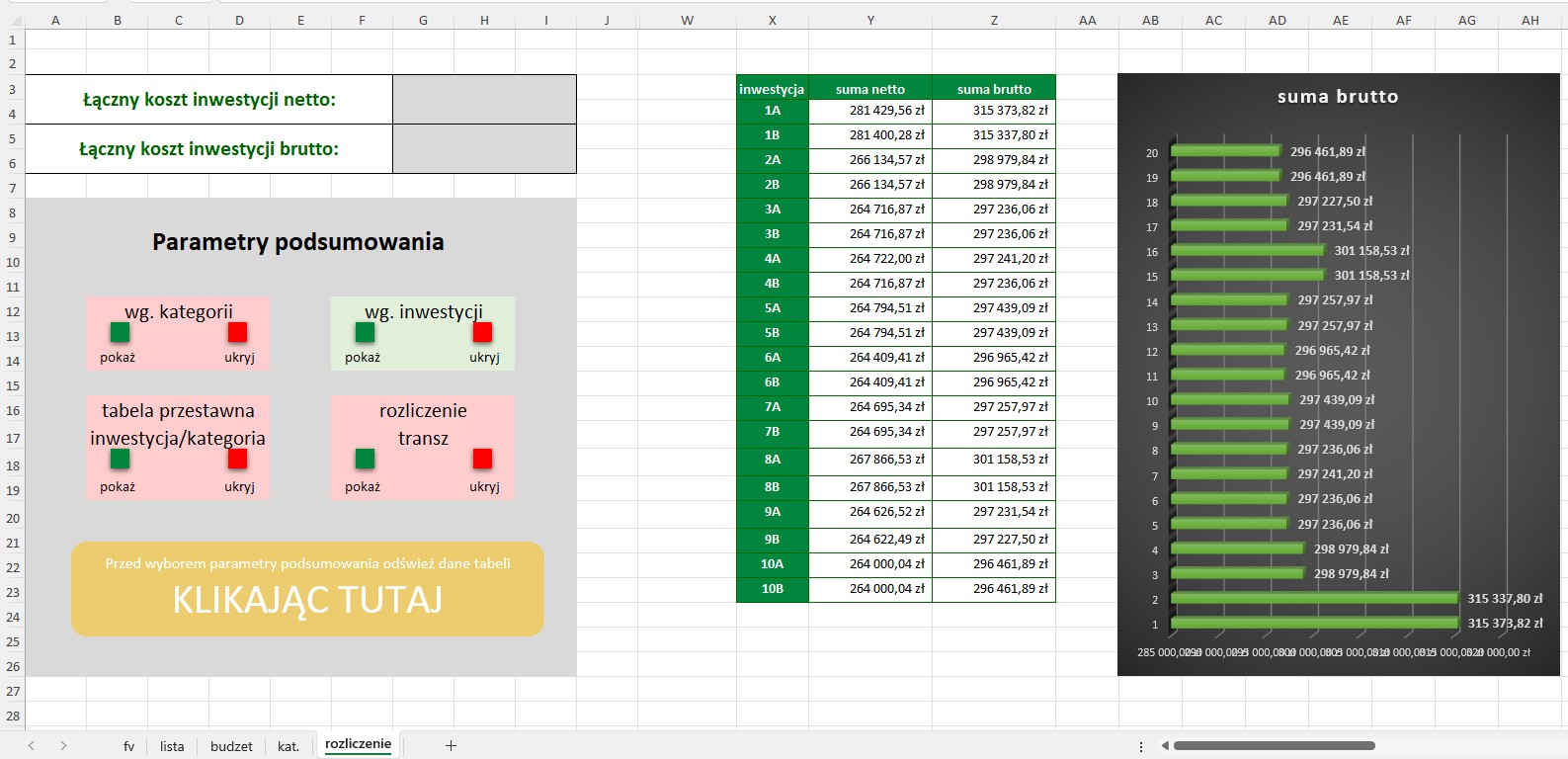The width and height of the screenshot is (1568, 759).
Task: Show wg. inwestycji using green pokaż square
Action: pos(365,332)
